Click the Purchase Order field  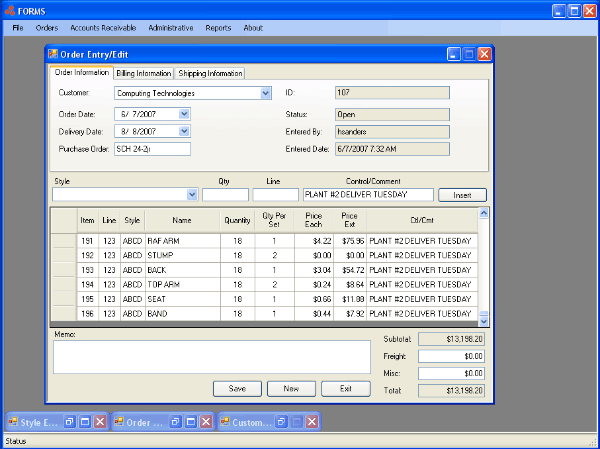pyautogui.click(x=152, y=149)
